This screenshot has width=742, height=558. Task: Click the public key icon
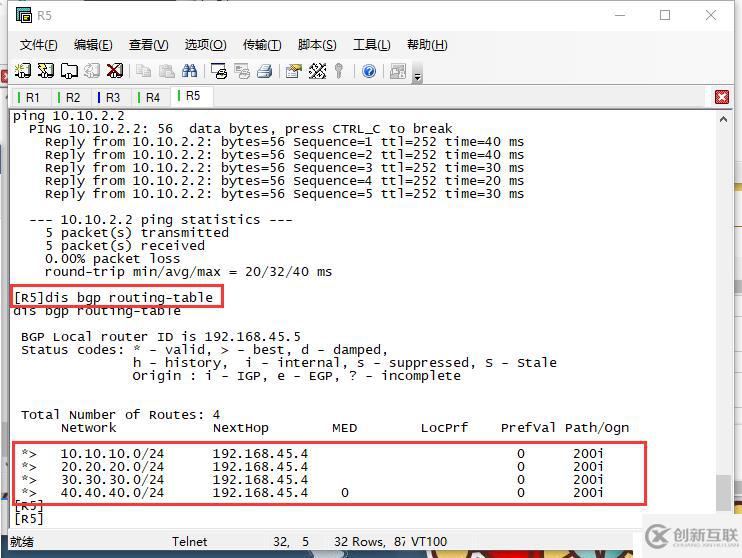click(x=338, y=71)
